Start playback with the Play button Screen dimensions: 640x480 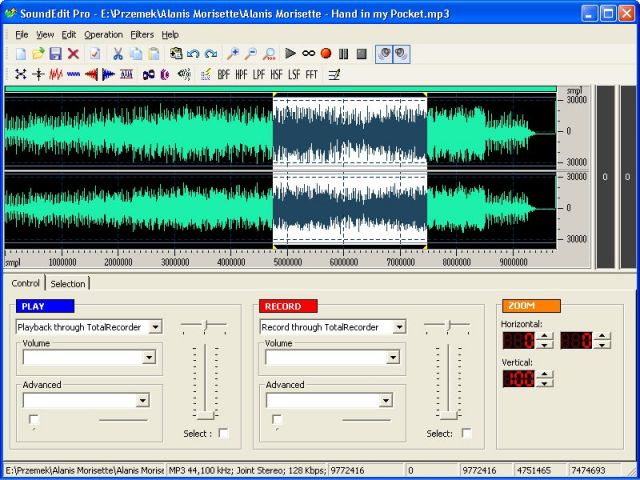coord(290,53)
